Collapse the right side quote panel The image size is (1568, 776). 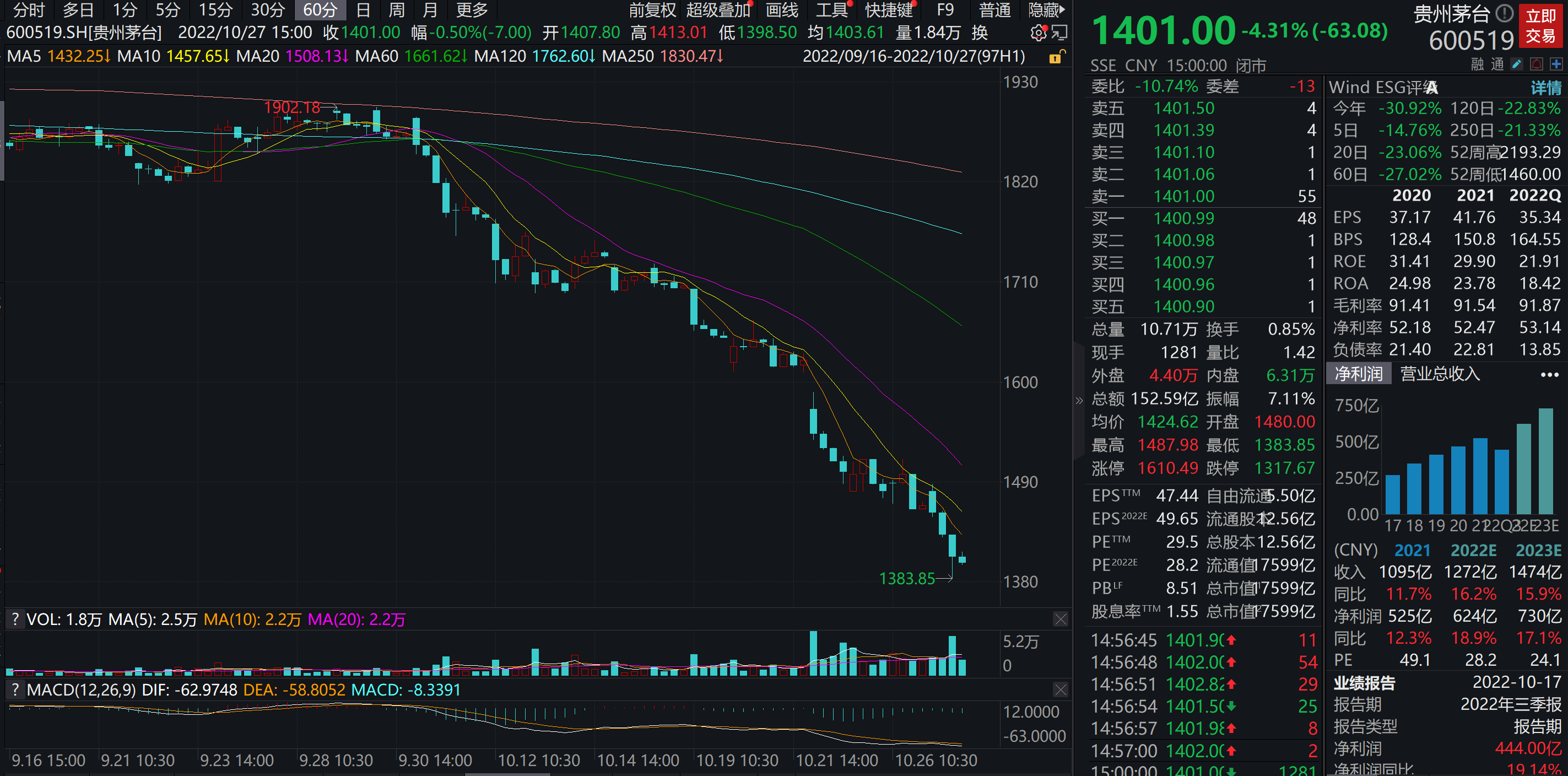1079,400
